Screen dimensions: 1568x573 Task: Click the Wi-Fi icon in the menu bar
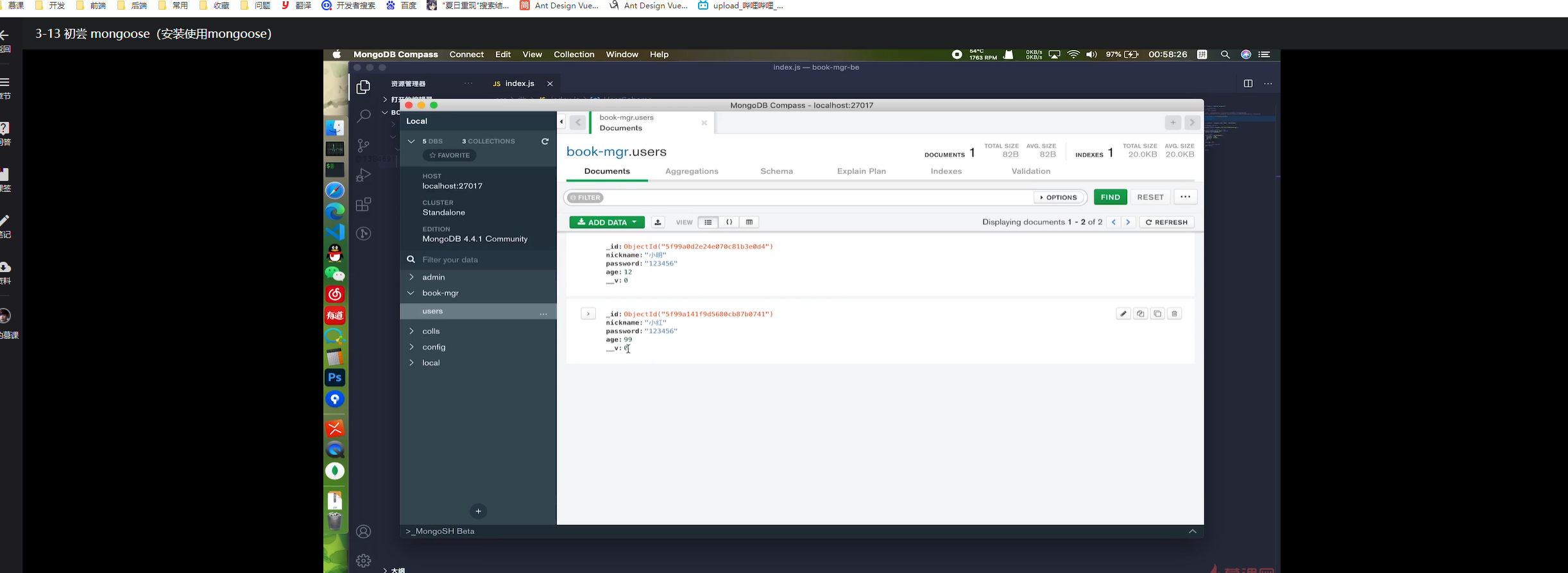point(1073,55)
